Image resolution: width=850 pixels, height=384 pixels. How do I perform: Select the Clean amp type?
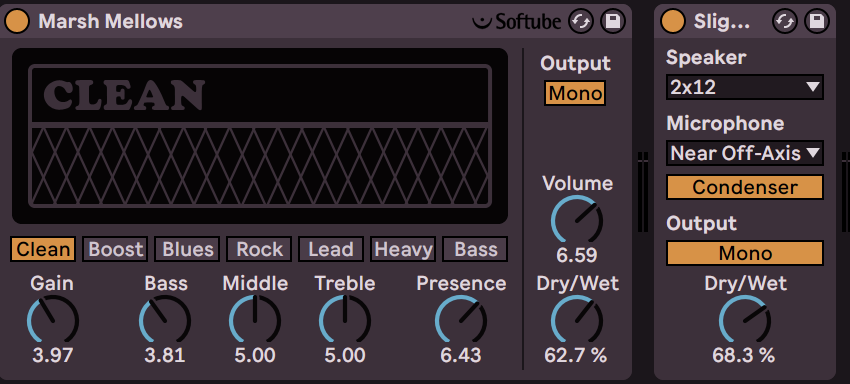(x=43, y=249)
